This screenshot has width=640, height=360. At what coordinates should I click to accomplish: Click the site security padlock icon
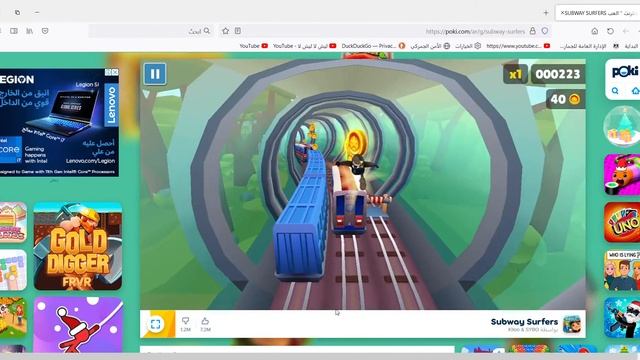tap(533, 31)
